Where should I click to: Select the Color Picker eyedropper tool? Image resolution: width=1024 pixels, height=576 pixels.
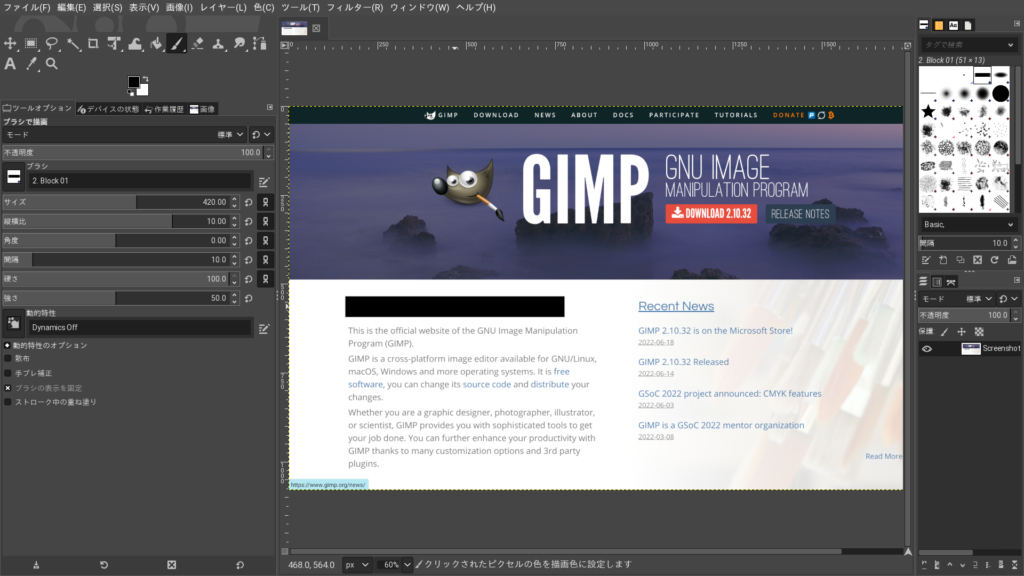click(x=31, y=64)
